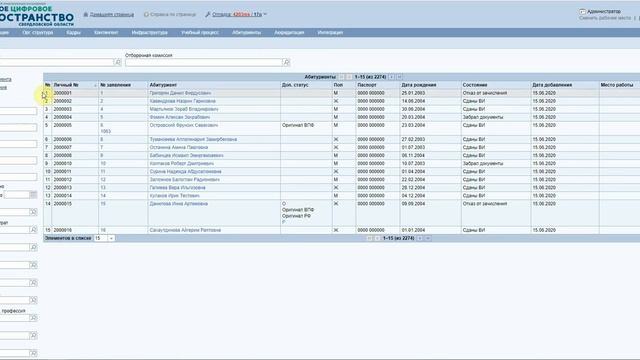Open the calendar icon in the left filter panel
This screenshot has width=640, height=360.
33,195
